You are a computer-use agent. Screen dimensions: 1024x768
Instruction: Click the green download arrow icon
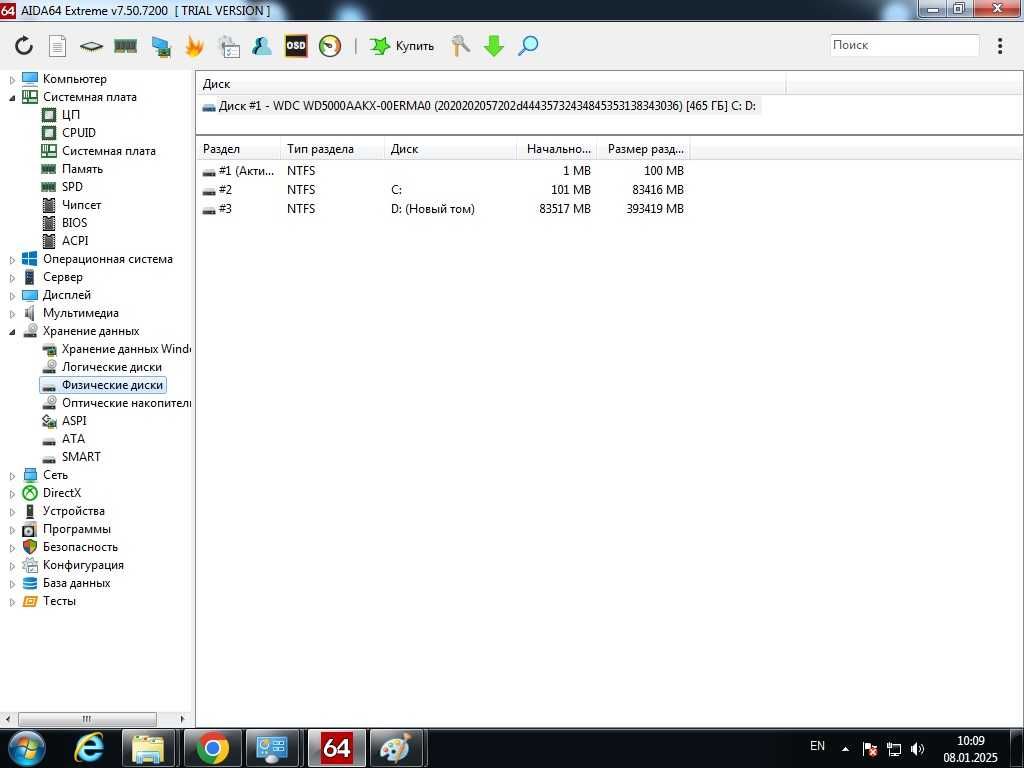click(494, 46)
